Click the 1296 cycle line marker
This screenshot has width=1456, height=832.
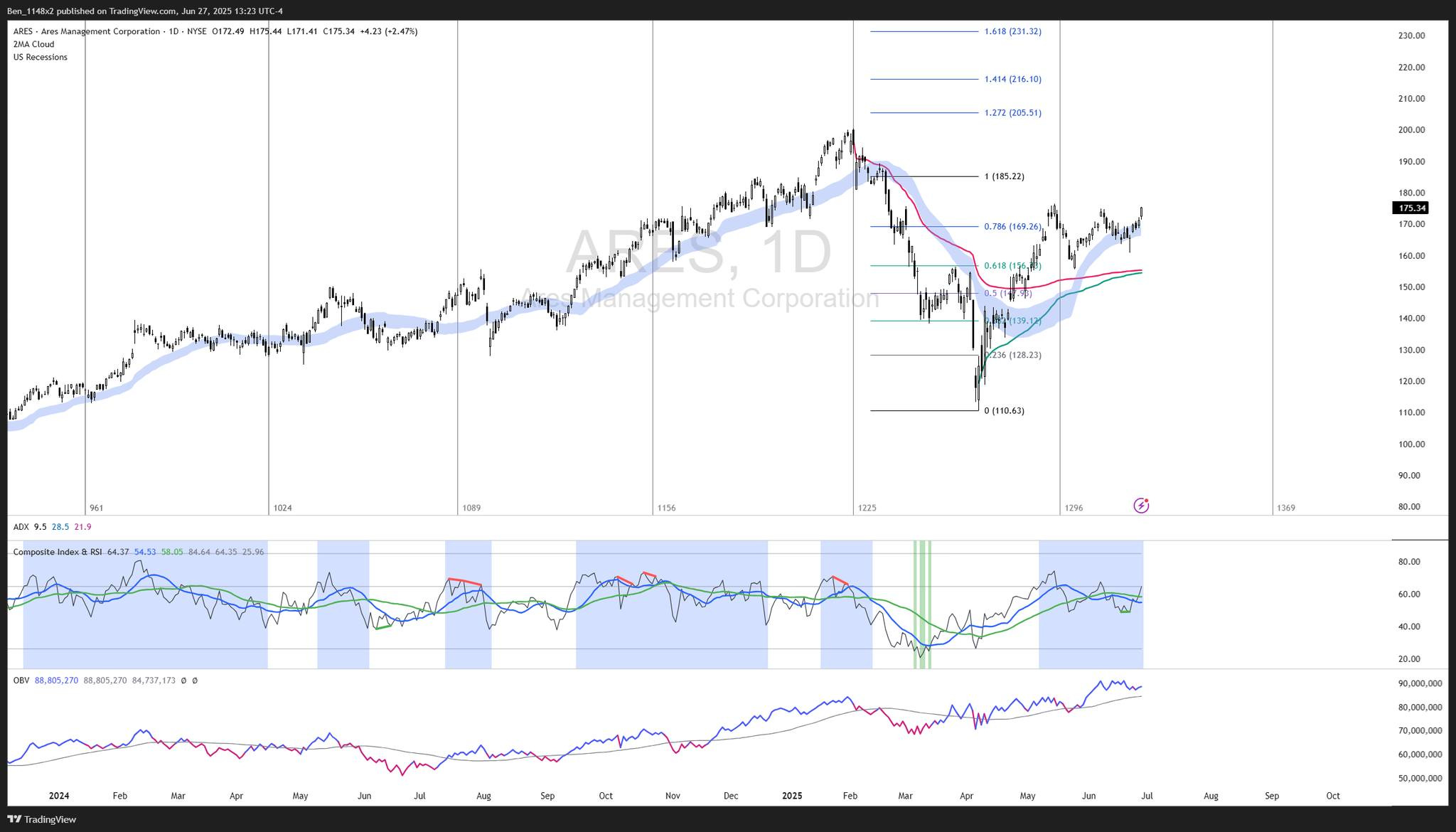1074,508
